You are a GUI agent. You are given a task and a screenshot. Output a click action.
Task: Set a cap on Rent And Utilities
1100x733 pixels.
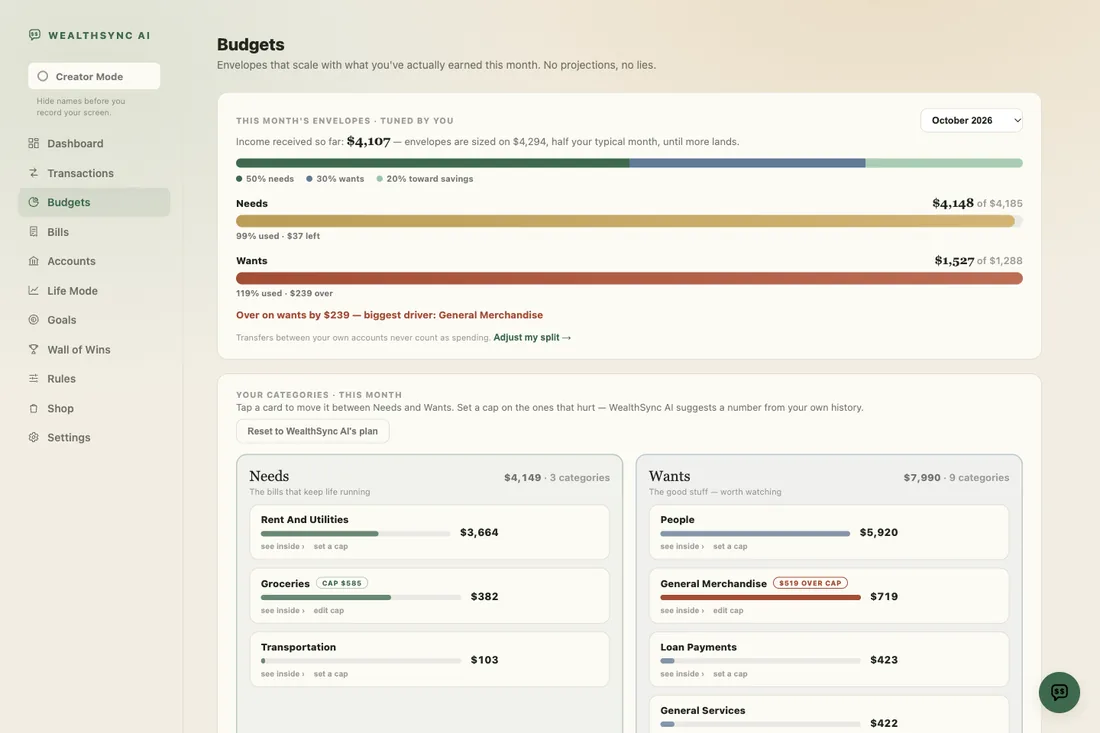[x=330, y=546]
